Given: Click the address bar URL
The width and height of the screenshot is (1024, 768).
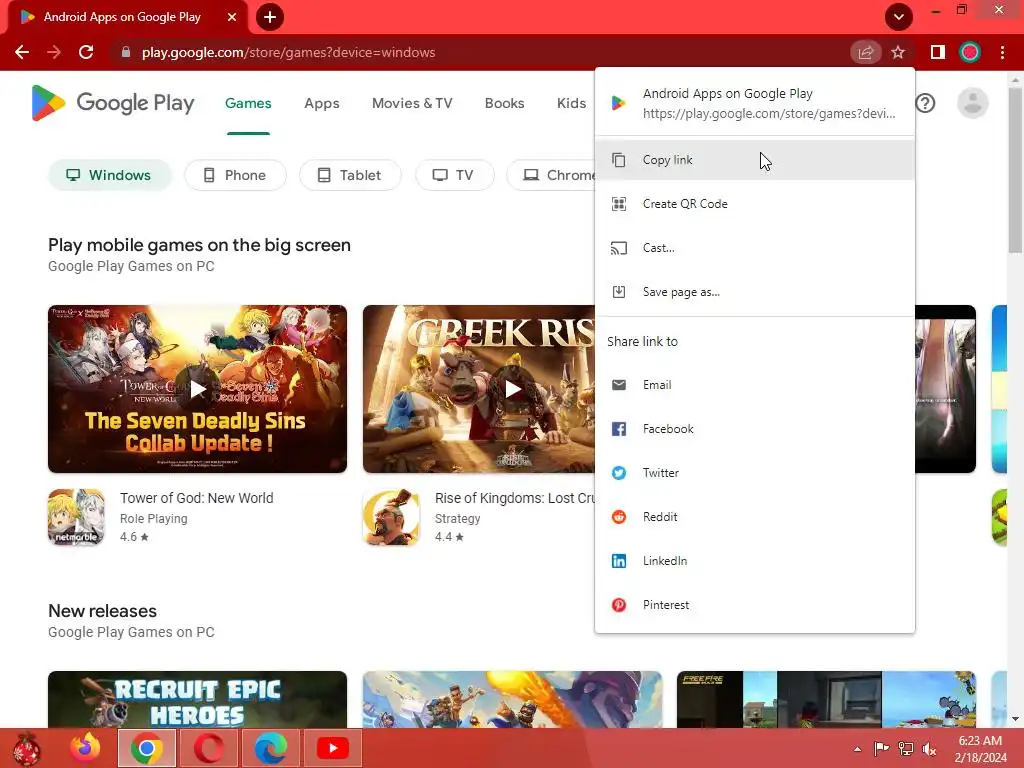Looking at the screenshot, I should [288, 52].
